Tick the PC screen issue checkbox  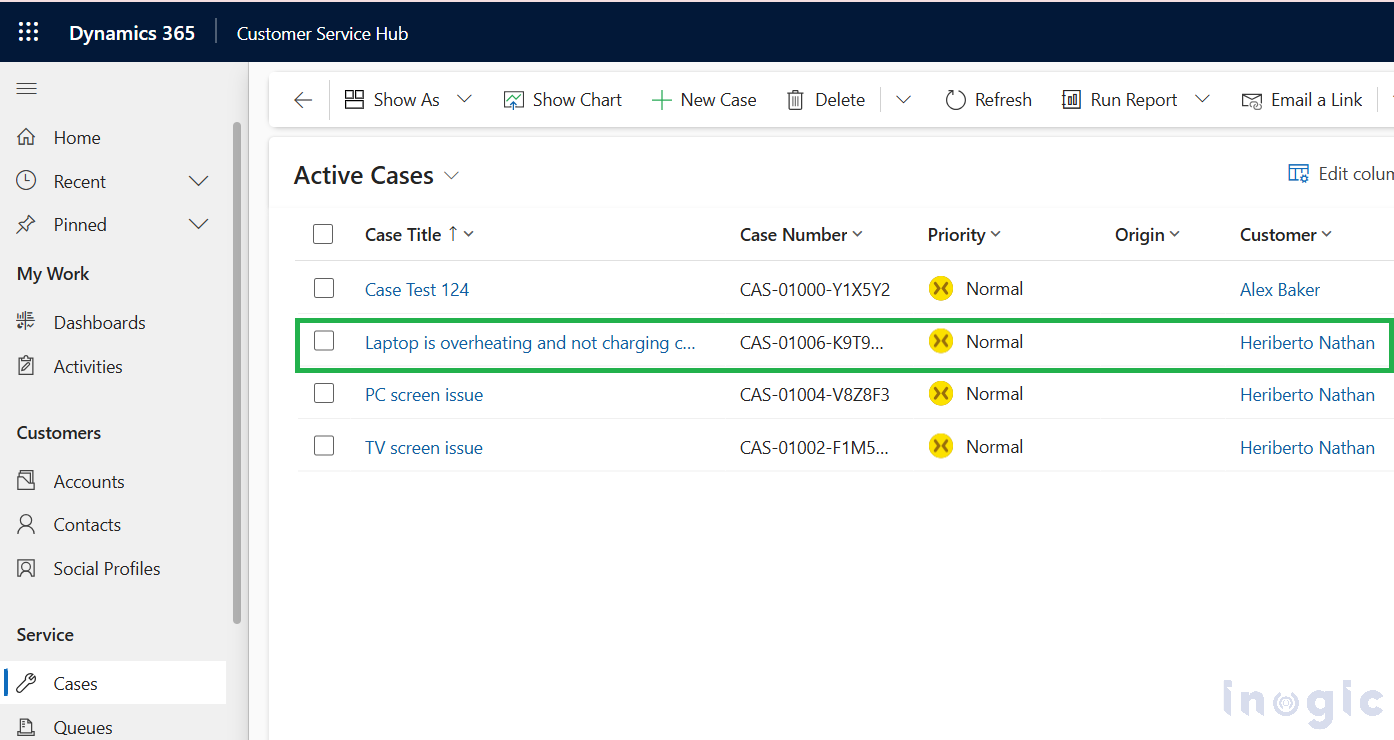(323, 393)
